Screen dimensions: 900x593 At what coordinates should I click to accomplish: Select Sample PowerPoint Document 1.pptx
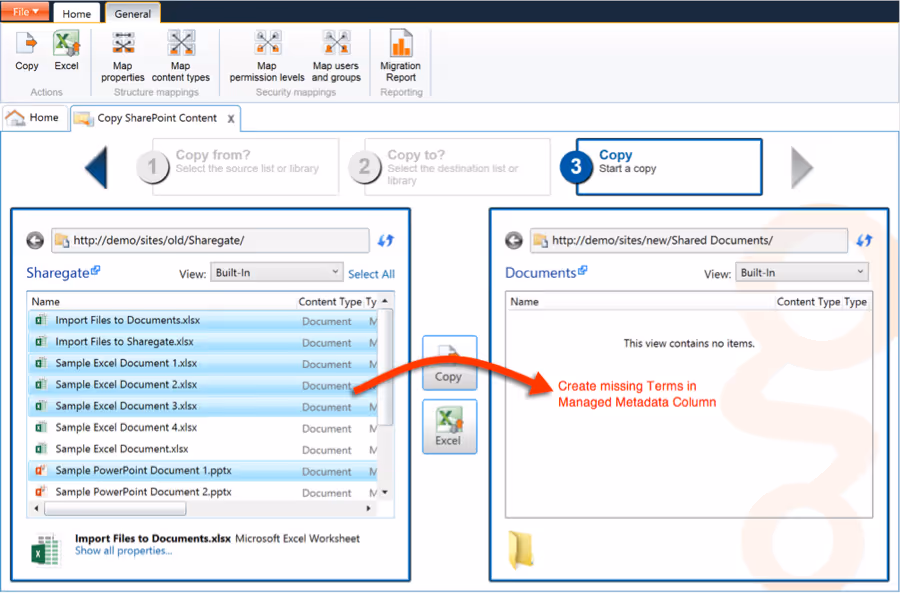tap(203, 471)
